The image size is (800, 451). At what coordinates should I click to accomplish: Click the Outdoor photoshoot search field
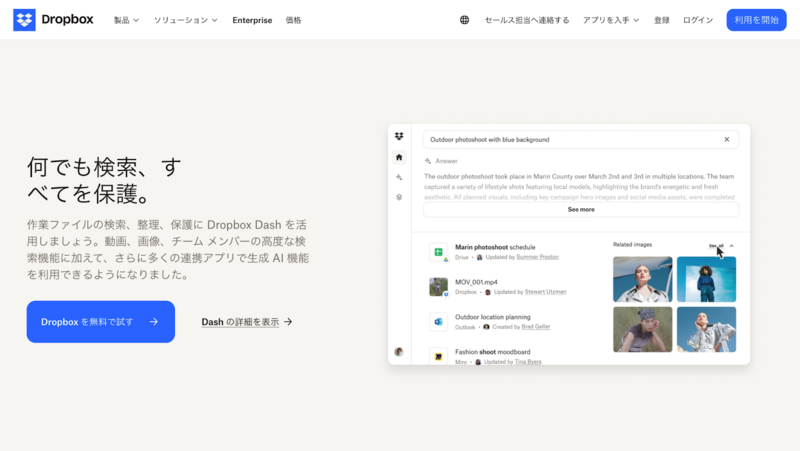click(581, 139)
